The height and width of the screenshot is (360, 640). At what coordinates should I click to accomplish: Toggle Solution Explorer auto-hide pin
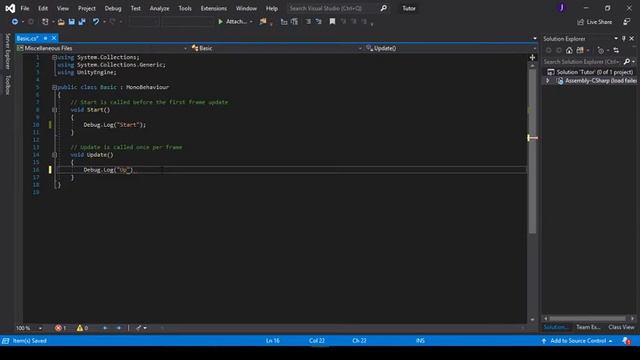(624, 38)
